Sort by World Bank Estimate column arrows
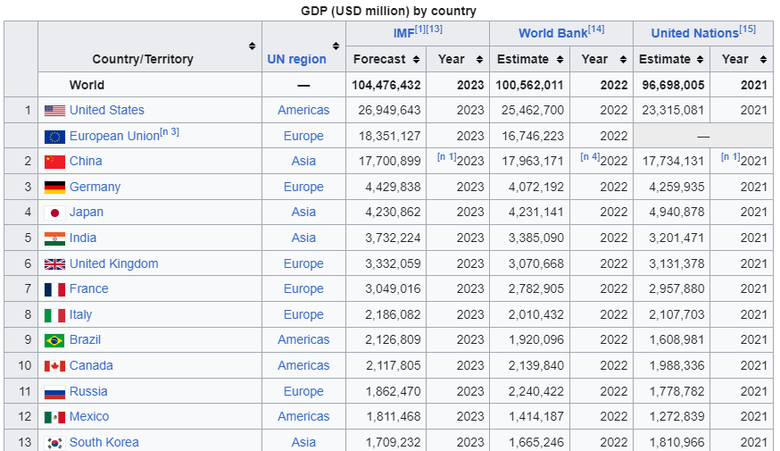Image resolution: width=780 pixels, height=451 pixels. (560, 60)
